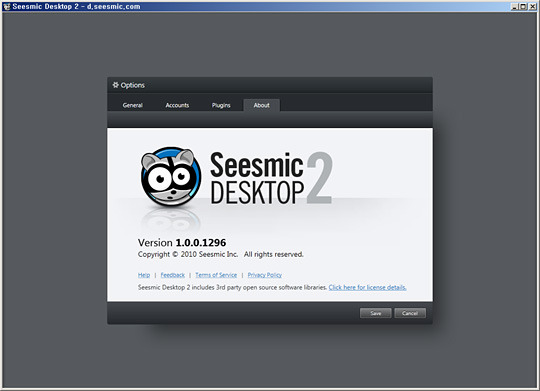Maximize the Seesmic Desktop 2 window
540x391 pixels.
[523, 6]
